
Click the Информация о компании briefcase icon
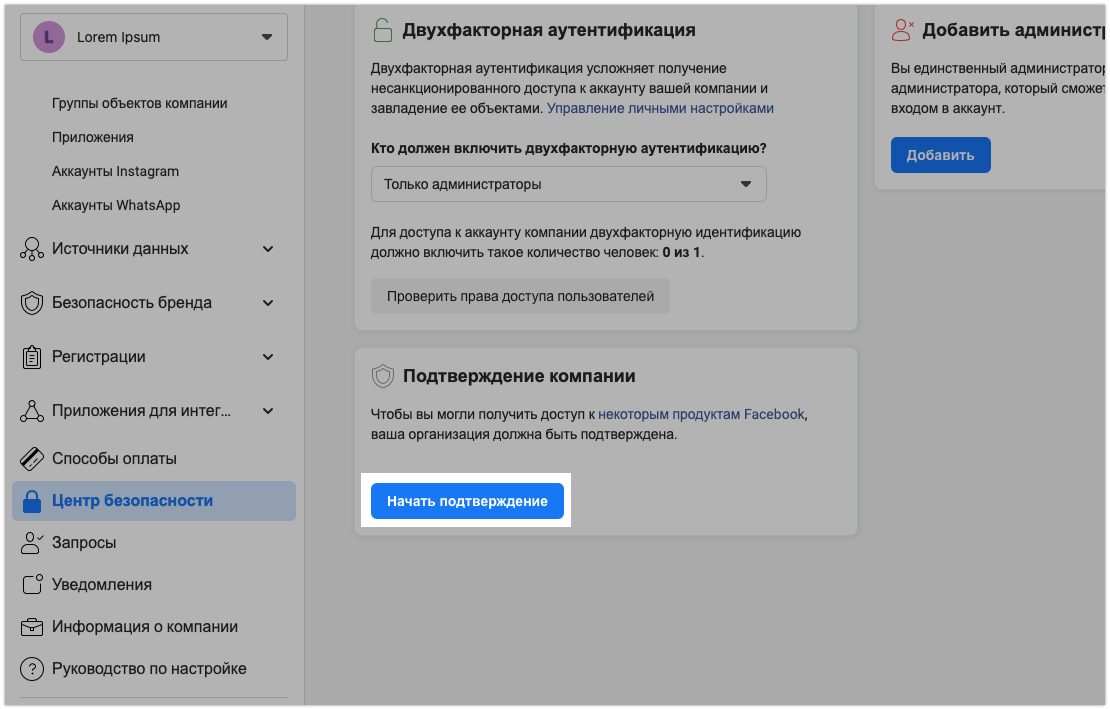pyautogui.click(x=32, y=627)
